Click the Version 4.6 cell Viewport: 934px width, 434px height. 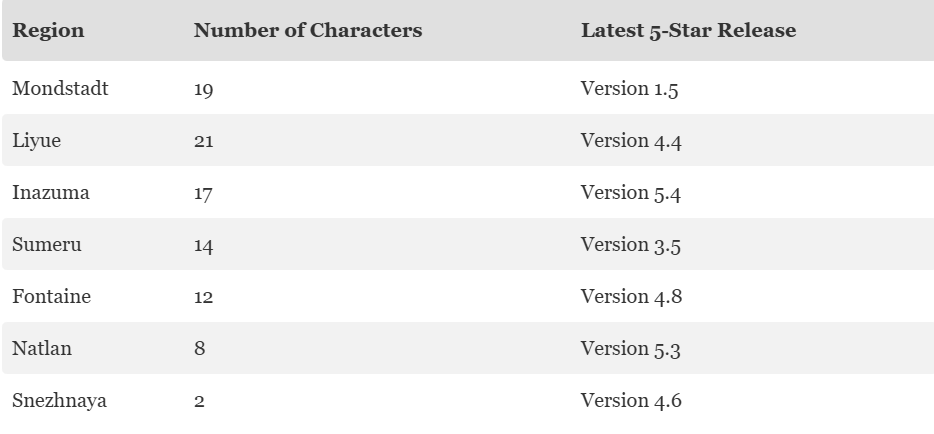pos(631,401)
